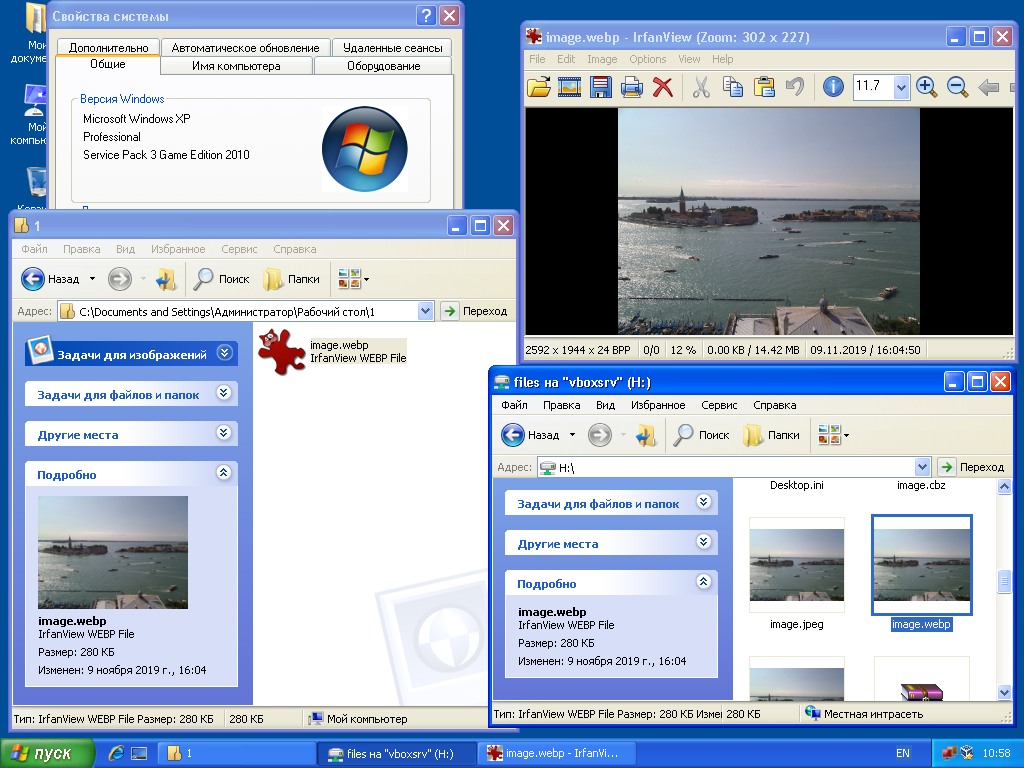Open the Image menu in IrfanView
1024x768 pixels.
click(602, 59)
